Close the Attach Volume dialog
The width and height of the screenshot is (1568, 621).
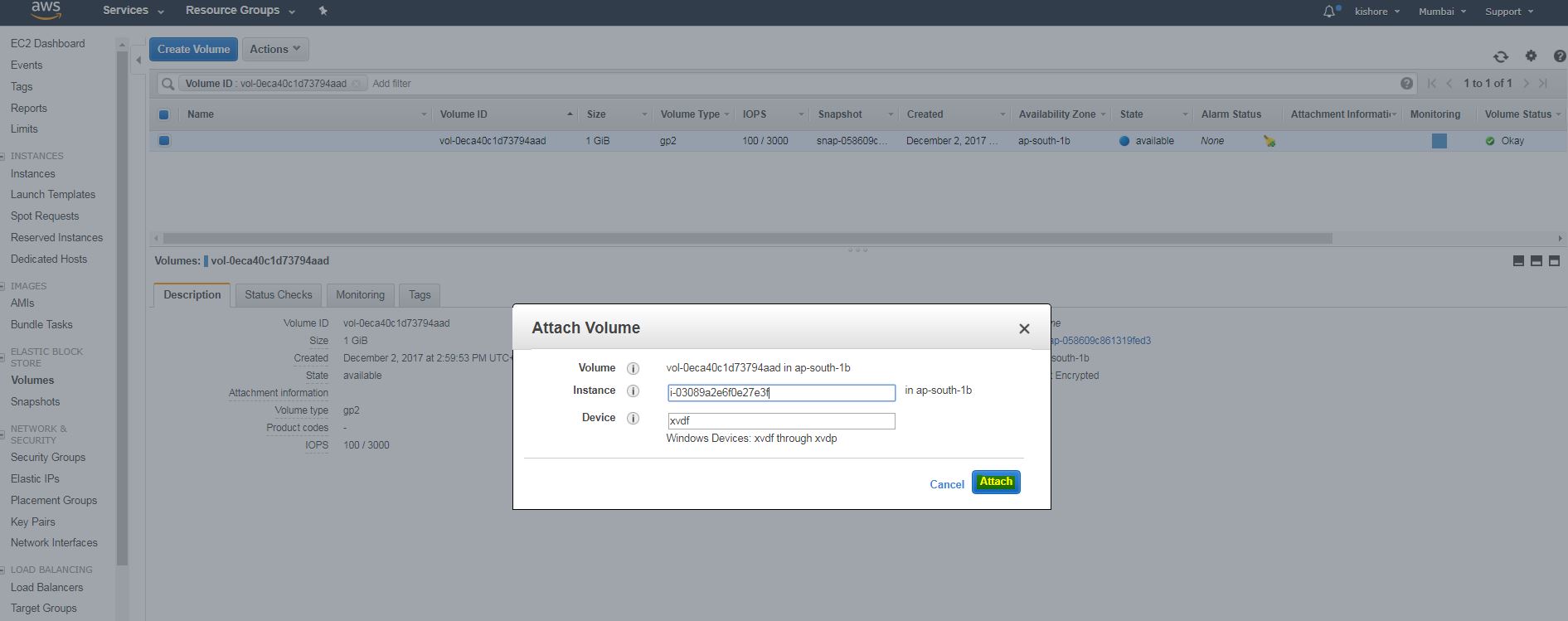(1024, 329)
